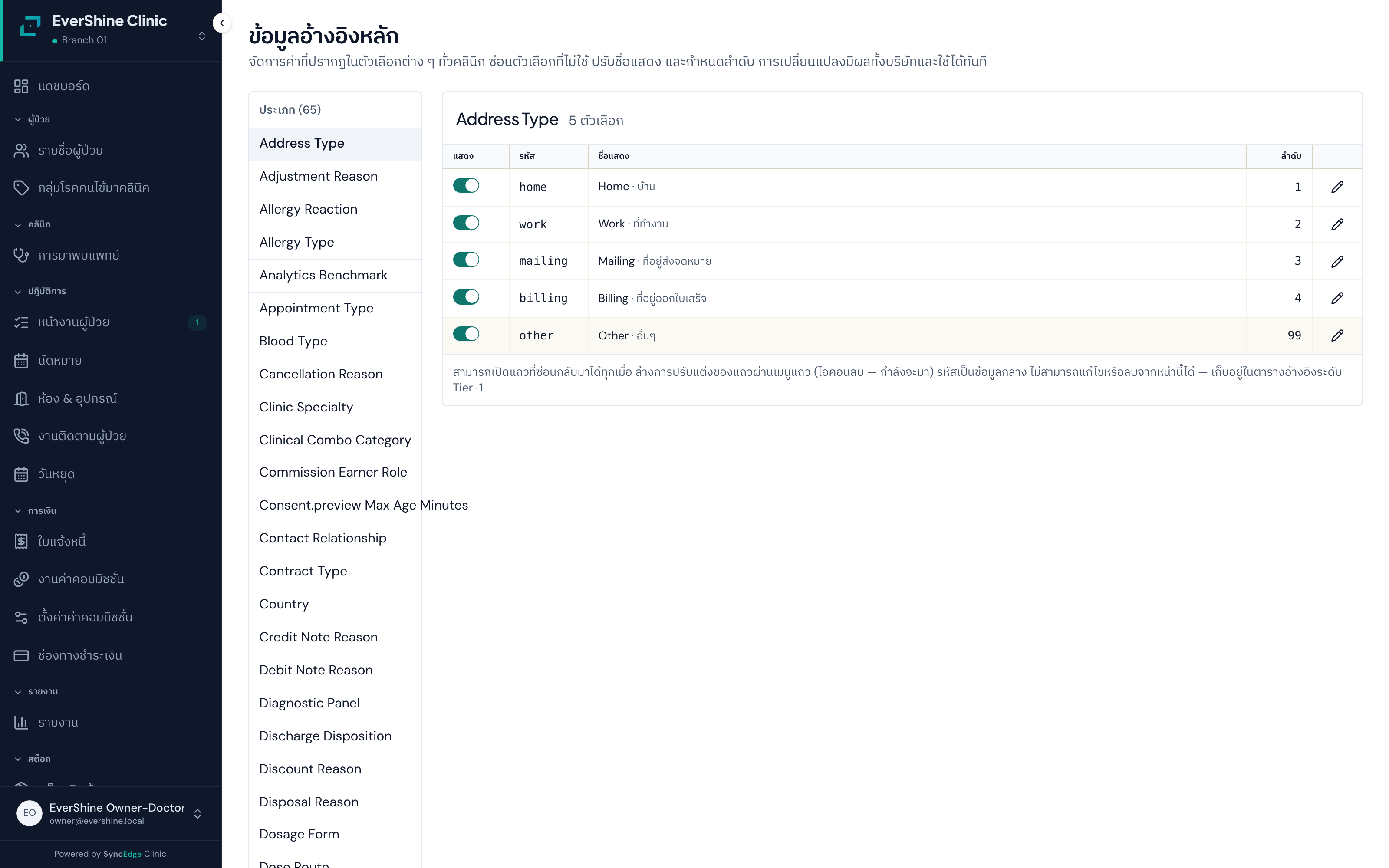This screenshot has width=1389, height=868.
Task: Toggle visibility of the work address type
Action: [x=465, y=223]
